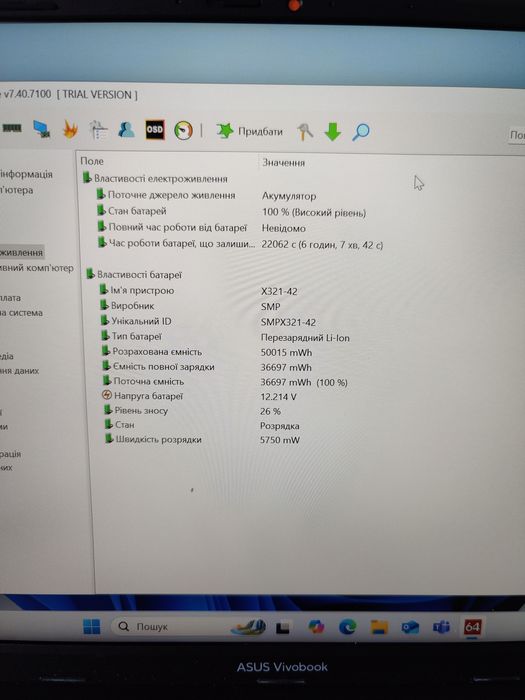The width and height of the screenshot is (525, 700).
Task: Select the Властивості батареї group row
Action: coord(134,275)
